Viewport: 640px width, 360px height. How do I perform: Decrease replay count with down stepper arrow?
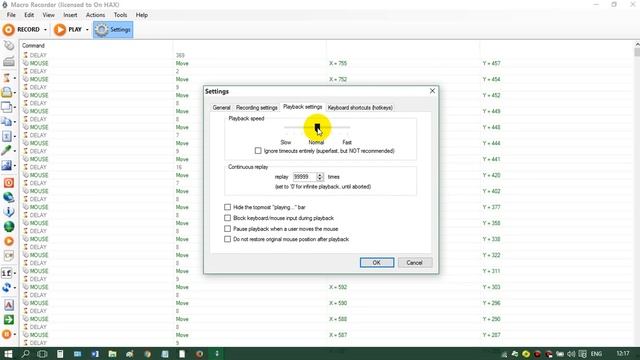pos(320,179)
